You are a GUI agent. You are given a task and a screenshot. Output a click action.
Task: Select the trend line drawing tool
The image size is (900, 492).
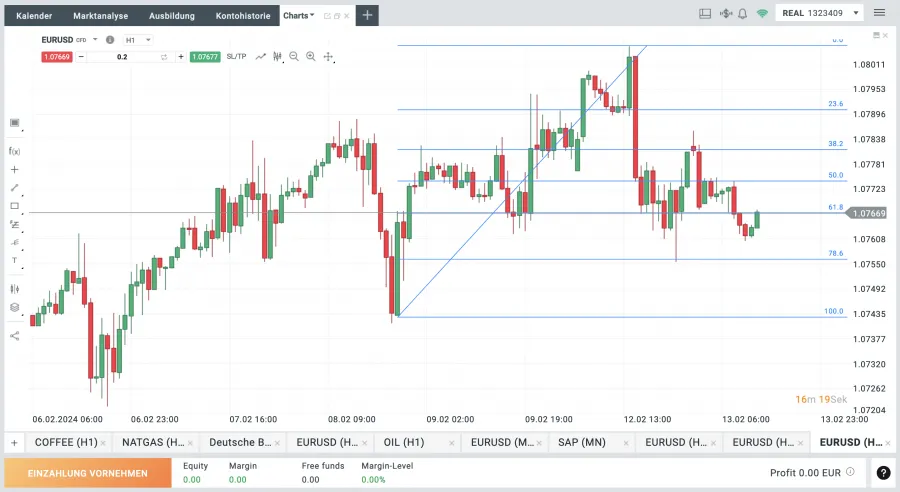(14, 188)
